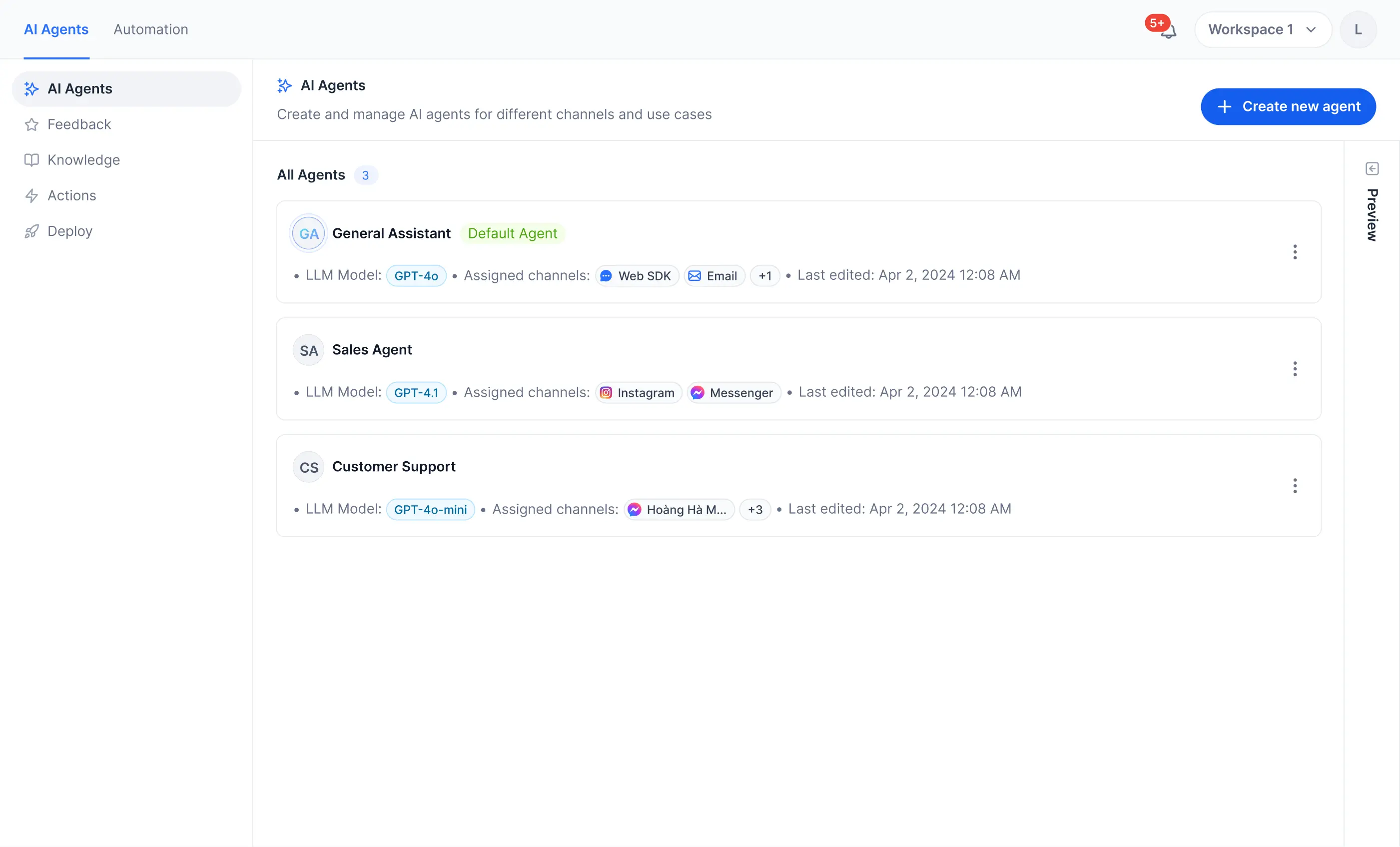Click the GA avatar of General Assistant
This screenshot has width=1400, height=847.
[x=308, y=233]
